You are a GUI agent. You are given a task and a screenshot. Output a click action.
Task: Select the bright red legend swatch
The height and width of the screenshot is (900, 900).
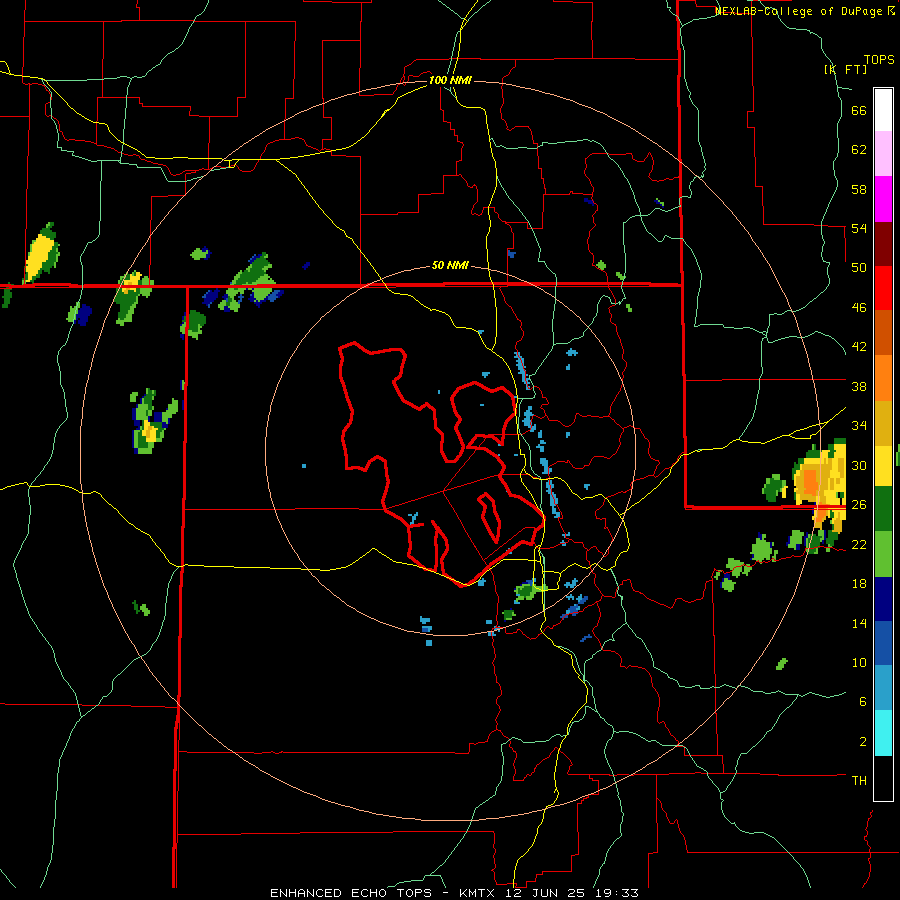pyautogui.click(x=883, y=288)
